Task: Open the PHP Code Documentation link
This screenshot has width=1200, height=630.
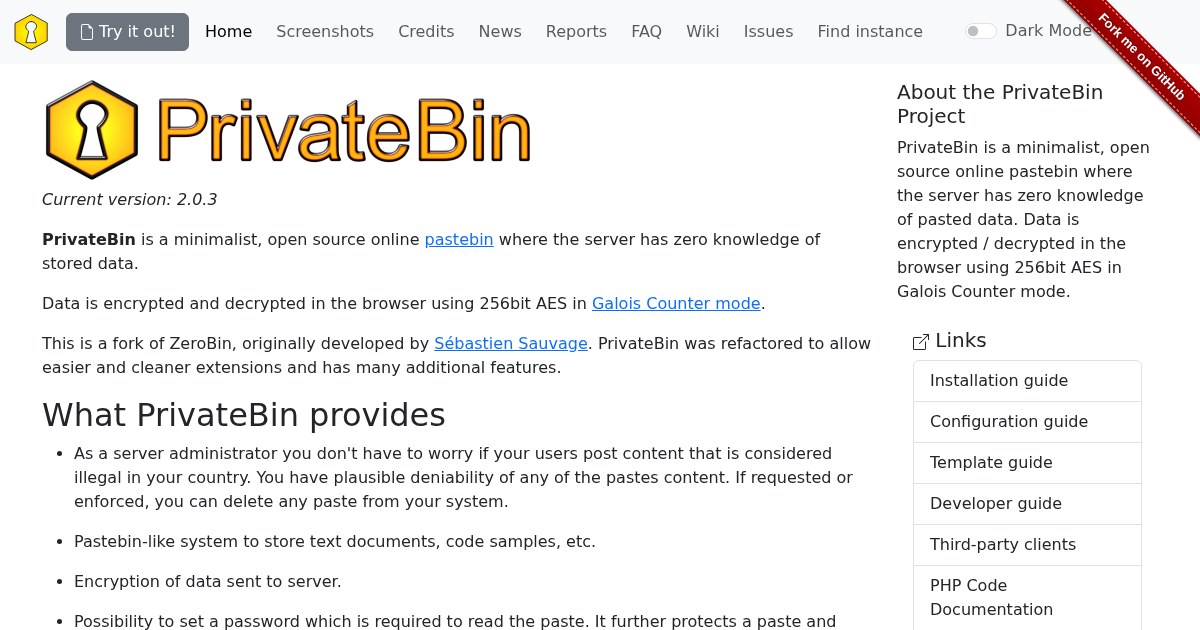Action: click(1027, 598)
